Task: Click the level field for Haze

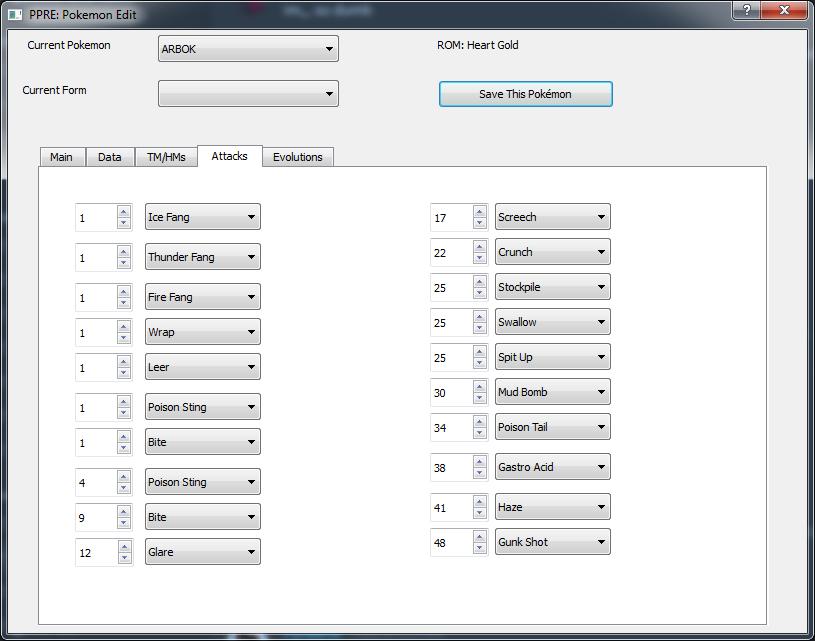Action: (448, 508)
